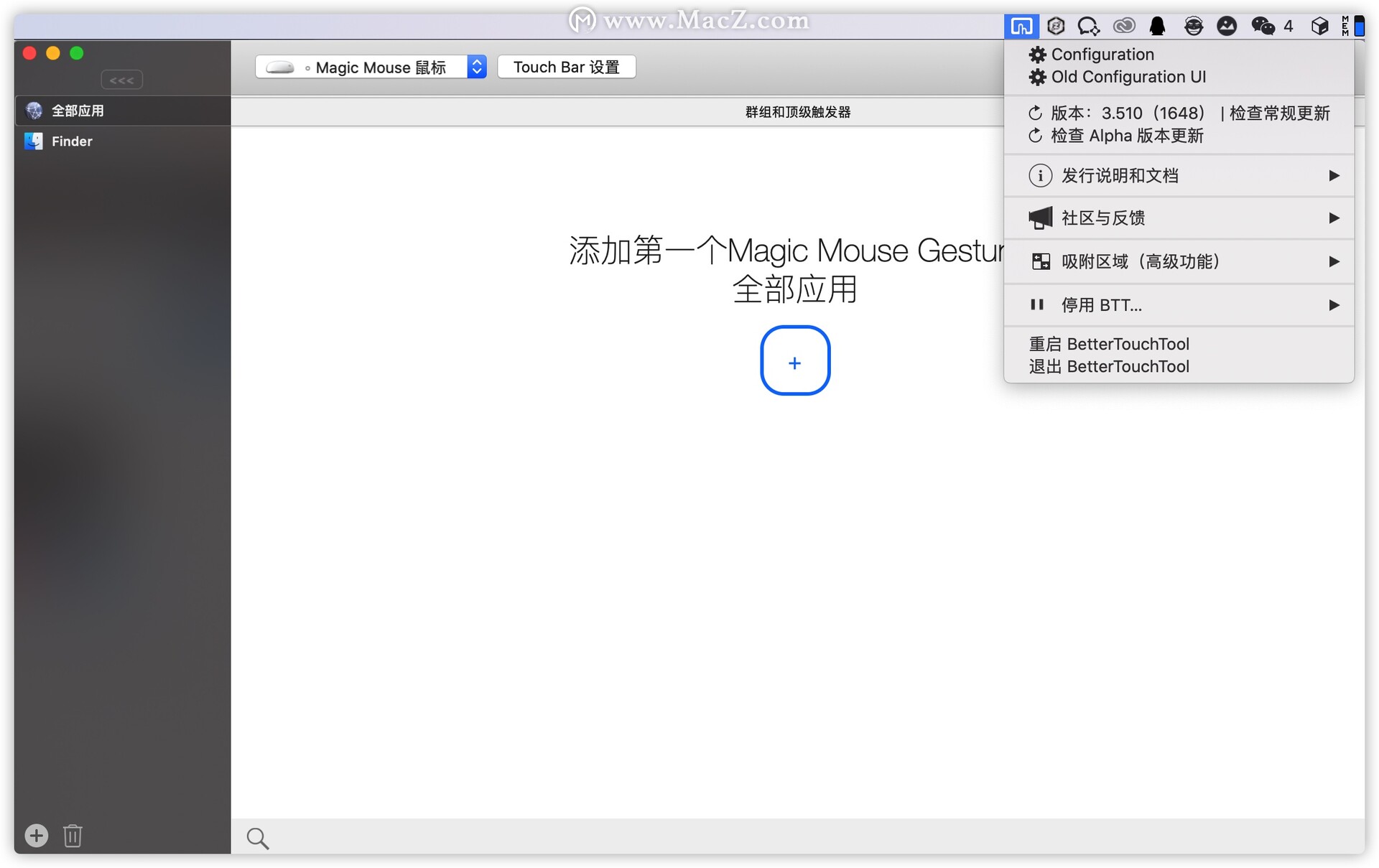Click the 3D box menu bar icon

click(x=1319, y=27)
